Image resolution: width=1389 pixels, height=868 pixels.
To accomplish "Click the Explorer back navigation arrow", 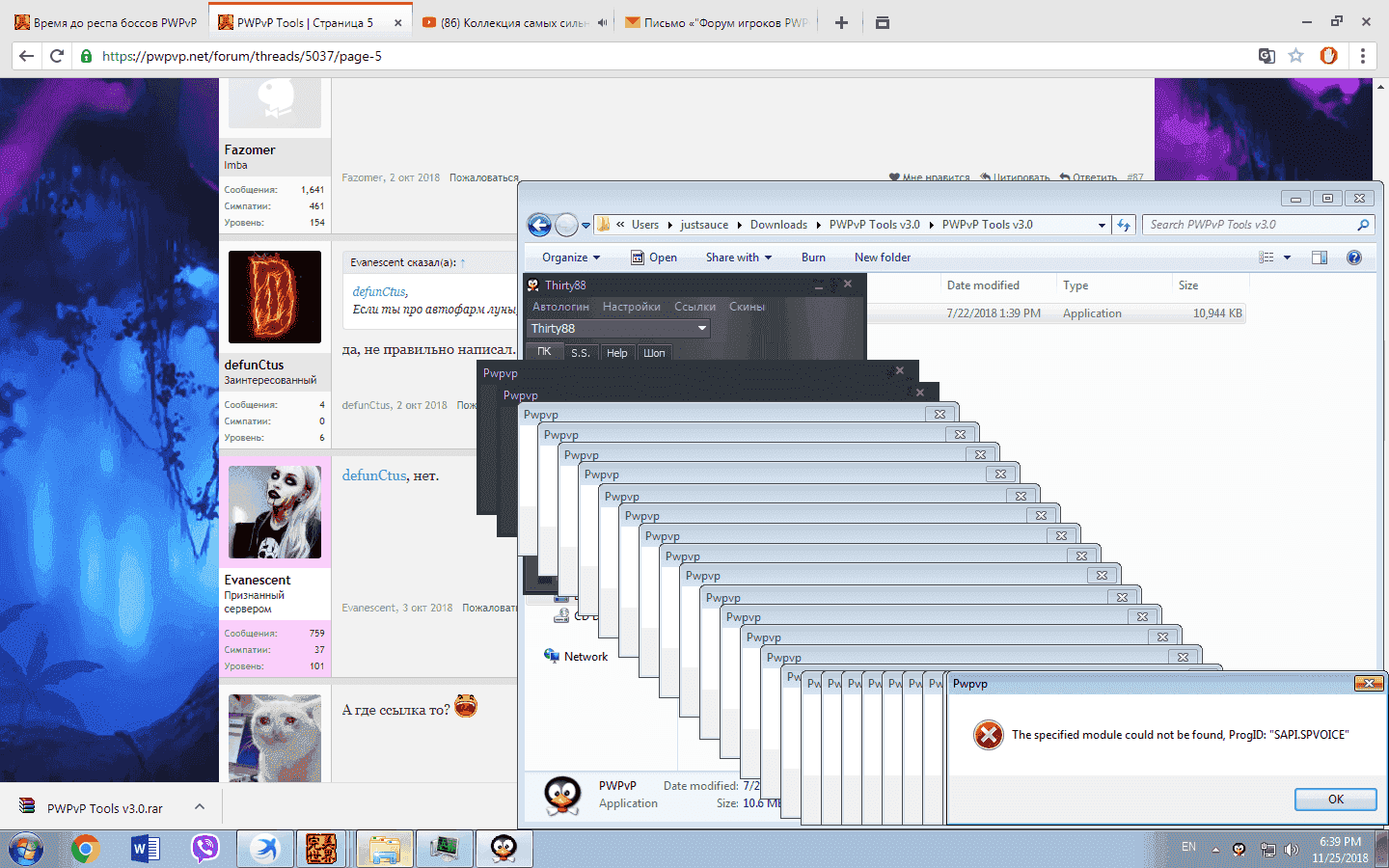I will (540, 225).
